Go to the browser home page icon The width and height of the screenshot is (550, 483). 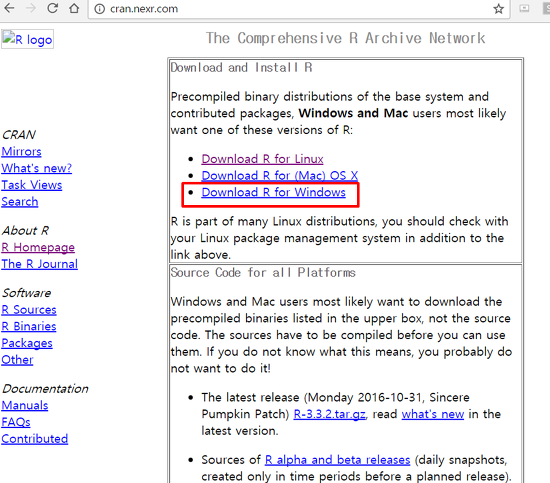(74, 8)
